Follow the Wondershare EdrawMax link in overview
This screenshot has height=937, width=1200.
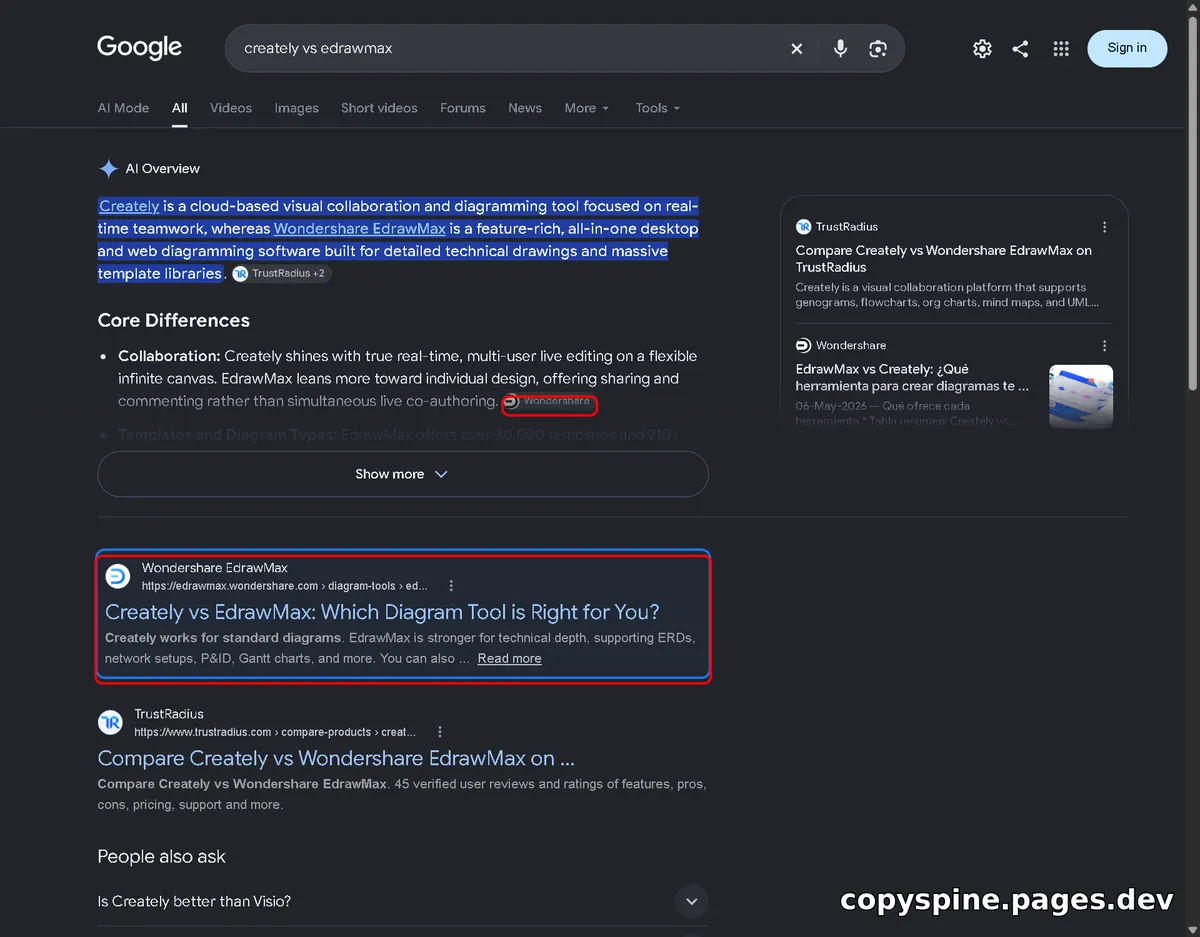coord(360,229)
